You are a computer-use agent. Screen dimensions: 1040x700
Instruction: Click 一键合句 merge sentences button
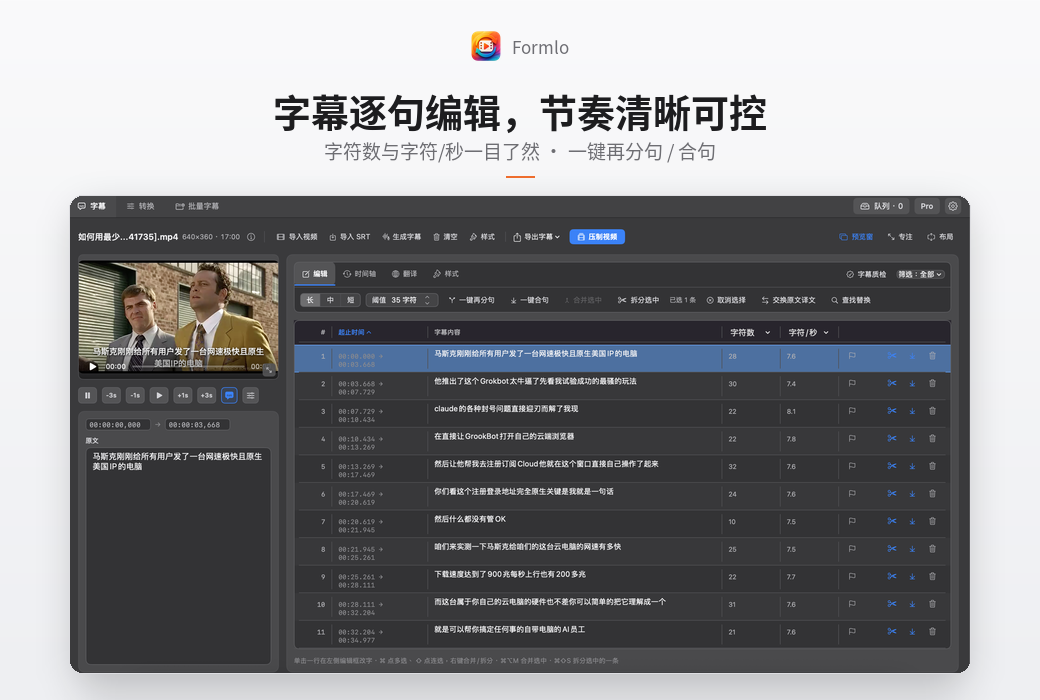click(x=529, y=301)
